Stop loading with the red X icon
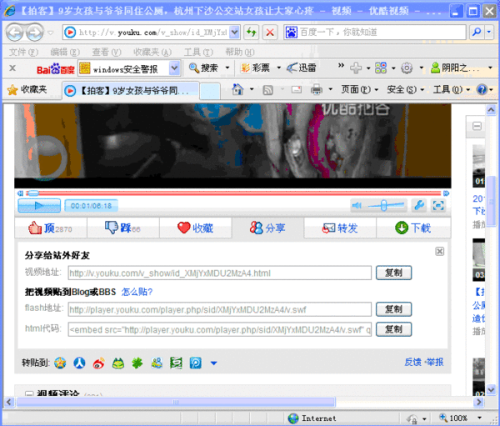Image resolution: width=500 pixels, height=426 pixels. pos(270,32)
